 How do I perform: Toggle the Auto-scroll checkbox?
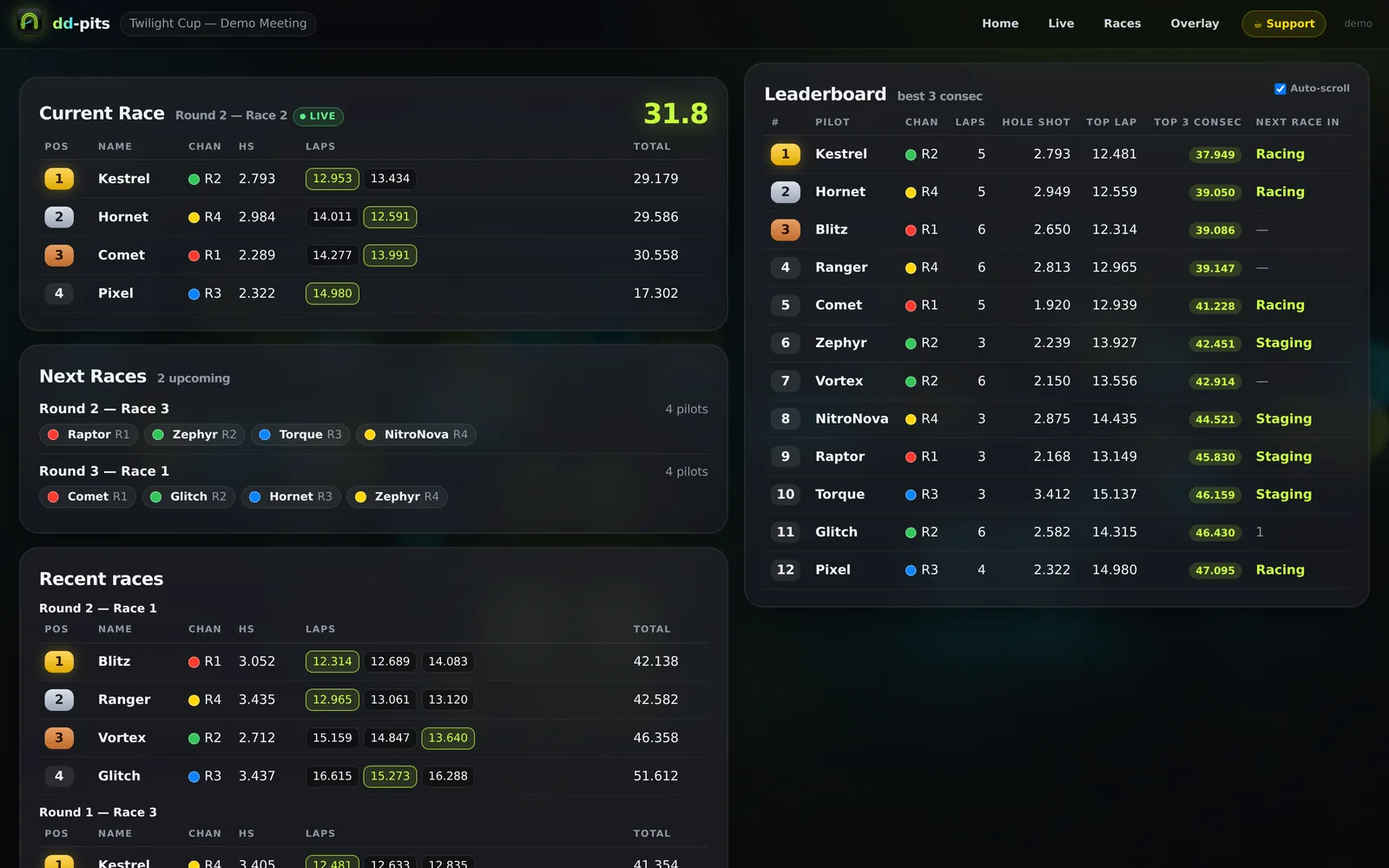click(x=1280, y=89)
